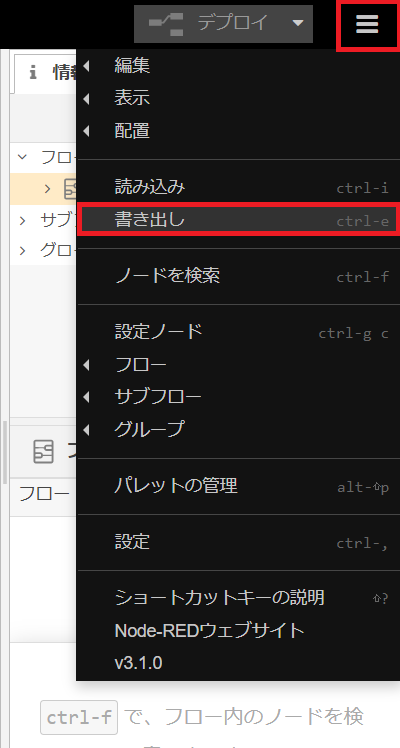Open the hamburger main menu icon
Screen dimensions: 400x748
(367, 24)
